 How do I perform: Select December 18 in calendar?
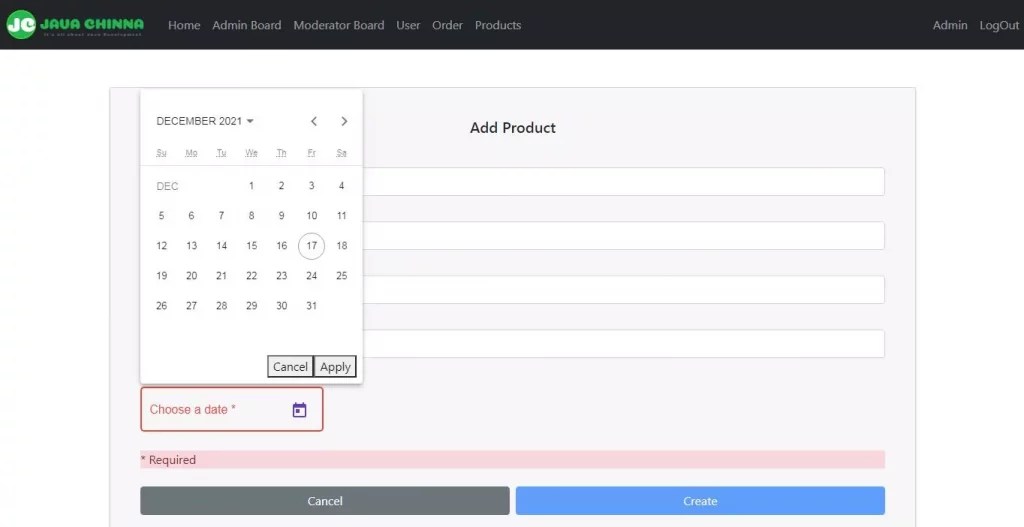click(342, 246)
